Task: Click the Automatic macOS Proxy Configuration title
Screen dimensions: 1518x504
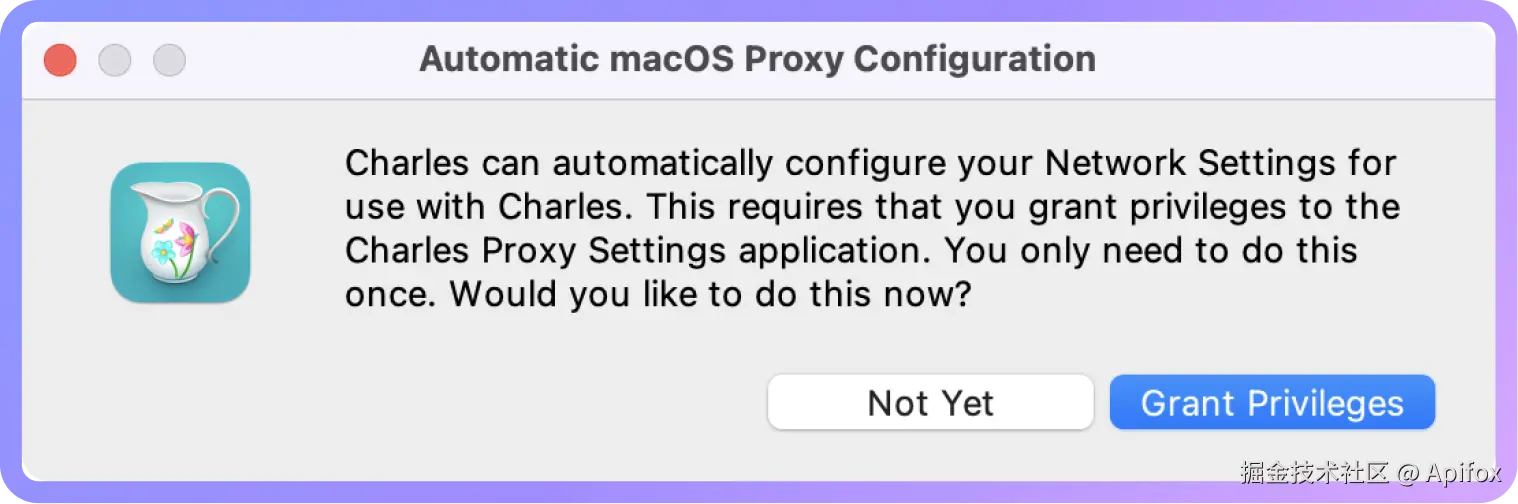Action: coord(757,59)
